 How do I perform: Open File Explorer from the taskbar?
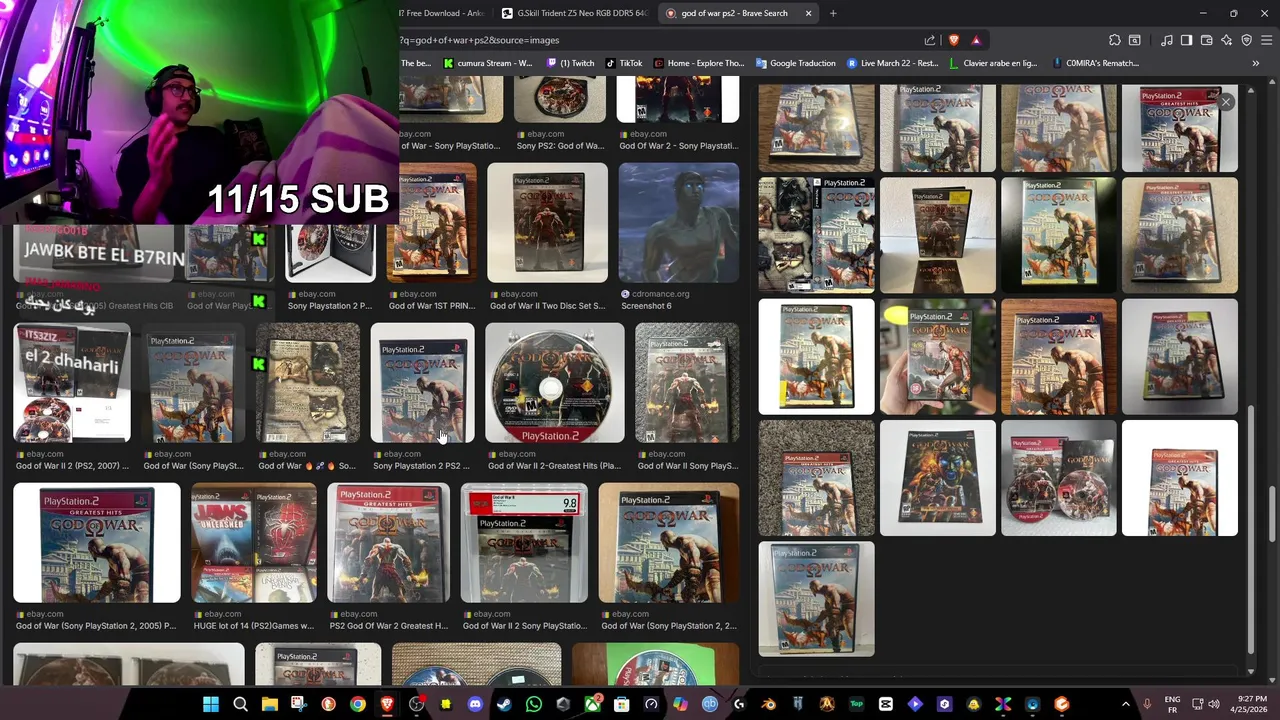270,704
